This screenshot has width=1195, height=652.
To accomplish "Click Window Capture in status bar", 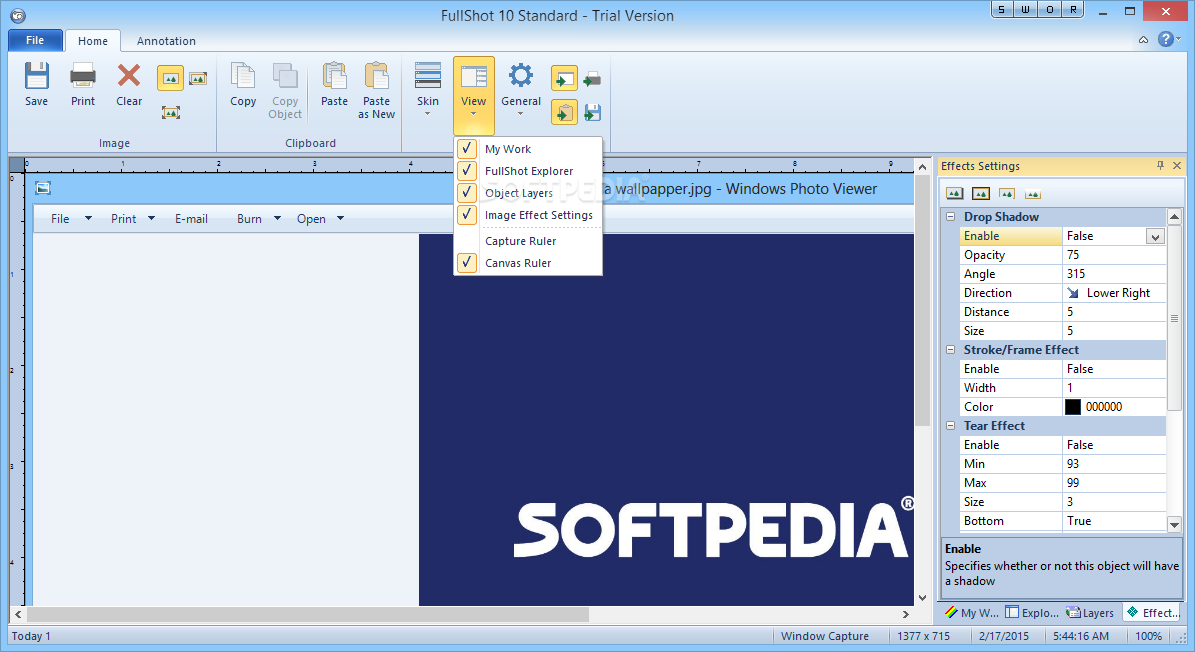I will click(825, 636).
